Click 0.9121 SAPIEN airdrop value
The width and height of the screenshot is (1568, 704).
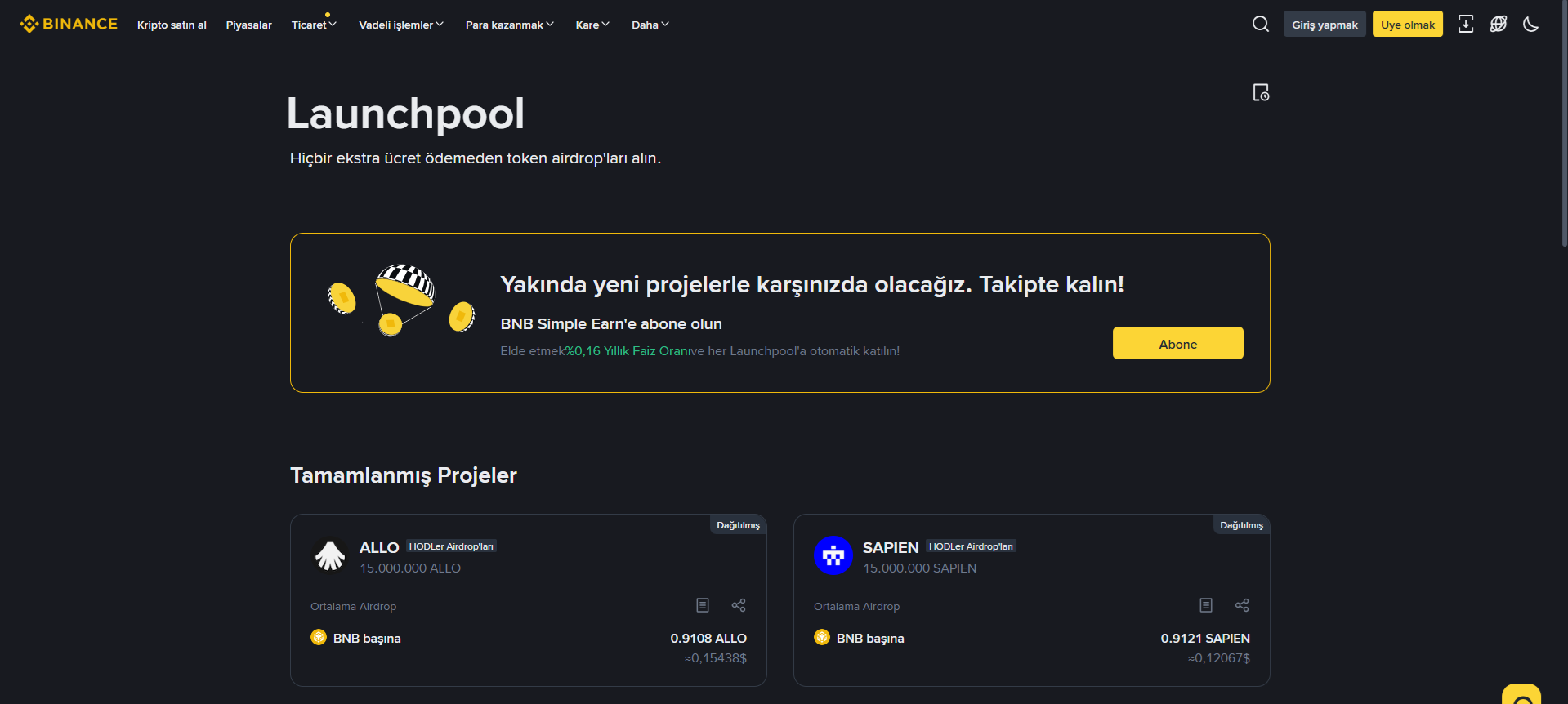(1205, 638)
